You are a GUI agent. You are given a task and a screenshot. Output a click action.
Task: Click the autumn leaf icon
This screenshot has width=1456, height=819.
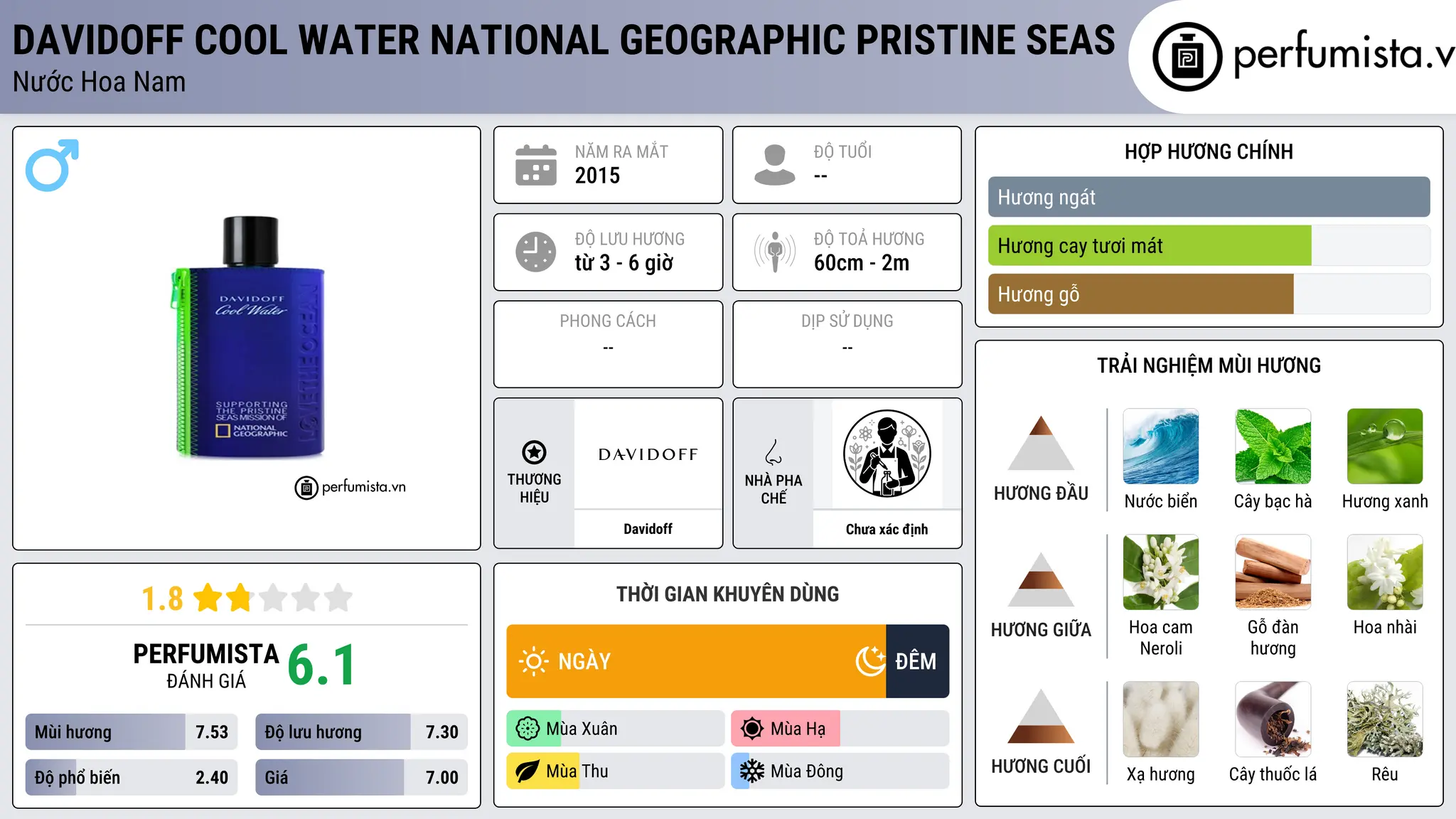[x=528, y=771]
